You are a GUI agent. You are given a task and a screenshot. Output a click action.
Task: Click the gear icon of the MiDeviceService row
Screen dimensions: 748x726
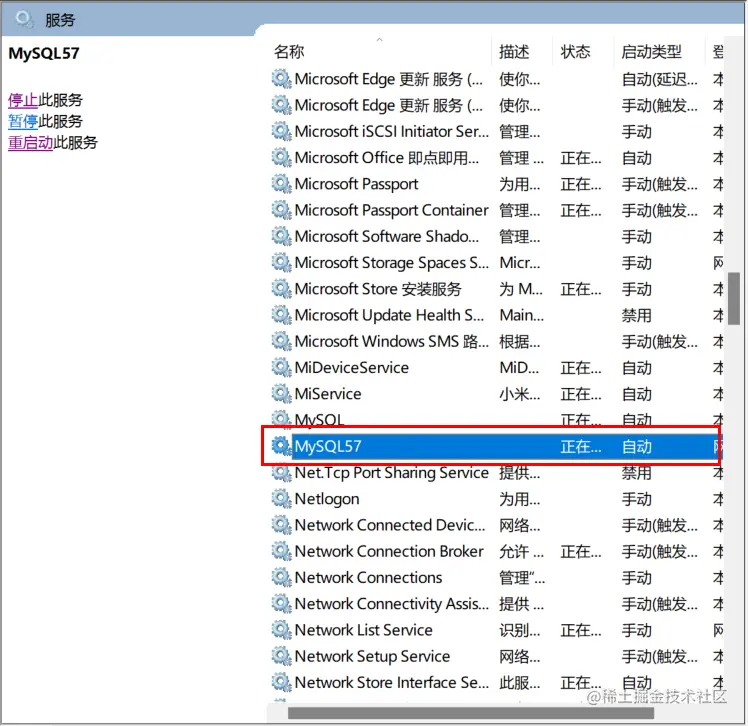[281, 367]
